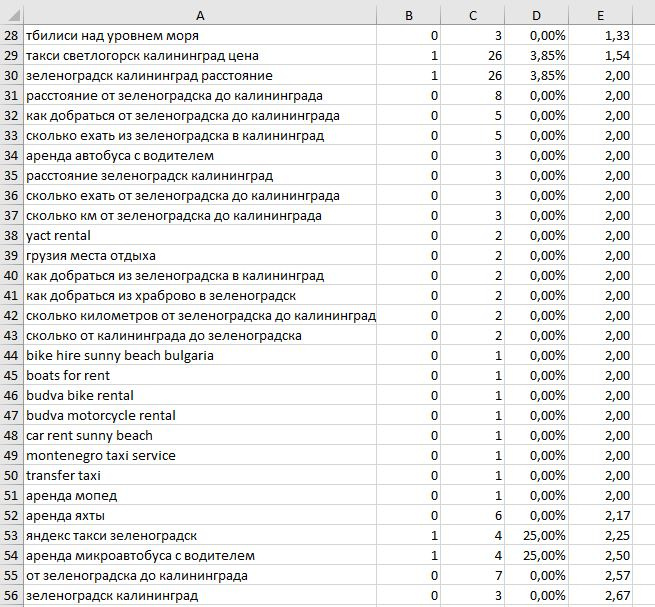Click cell 'такси светлогорск калининград цена'

200,55
